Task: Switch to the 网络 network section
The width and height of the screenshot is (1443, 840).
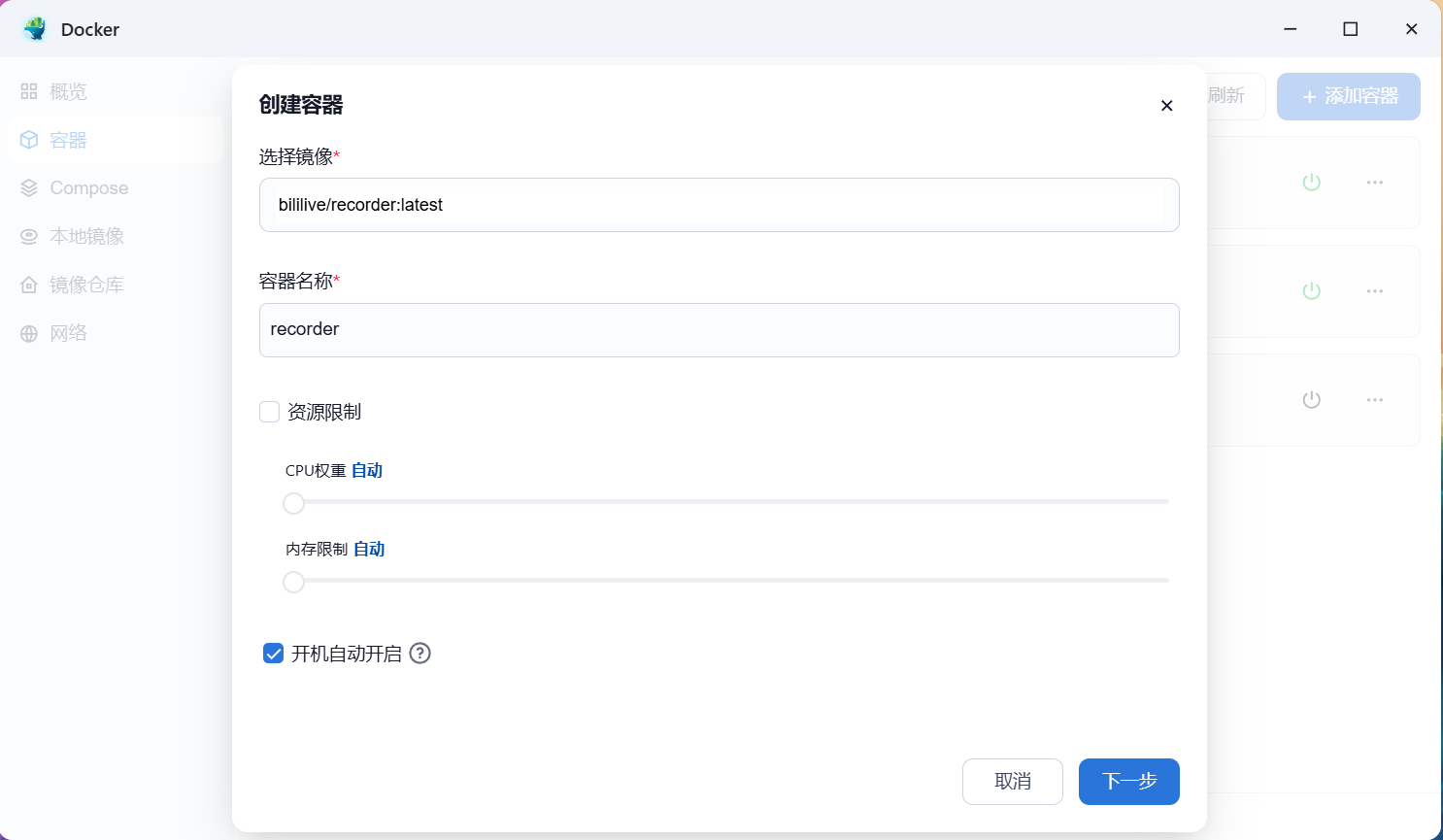Action: pos(115,333)
